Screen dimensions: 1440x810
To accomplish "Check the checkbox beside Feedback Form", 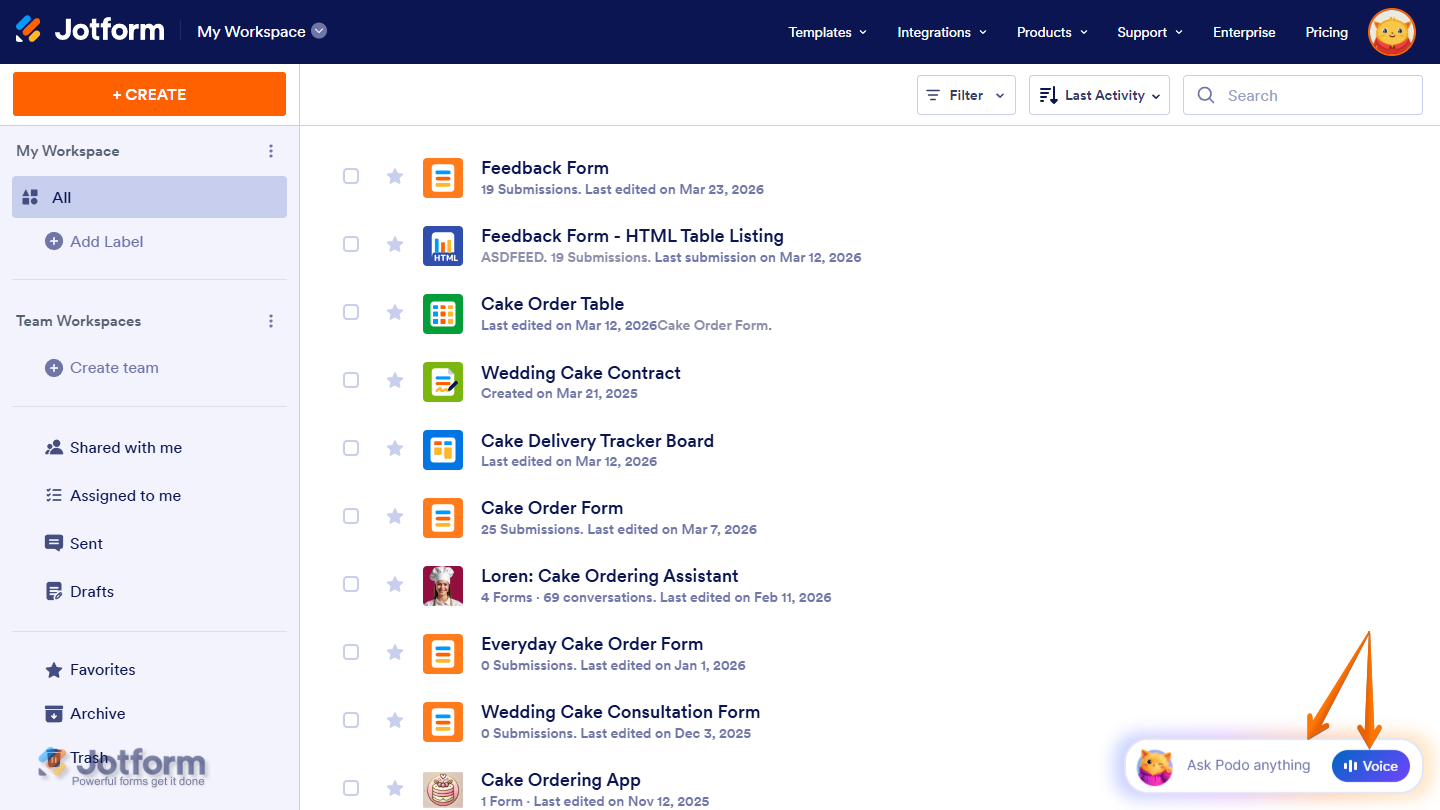I will (x=351, y=176).
